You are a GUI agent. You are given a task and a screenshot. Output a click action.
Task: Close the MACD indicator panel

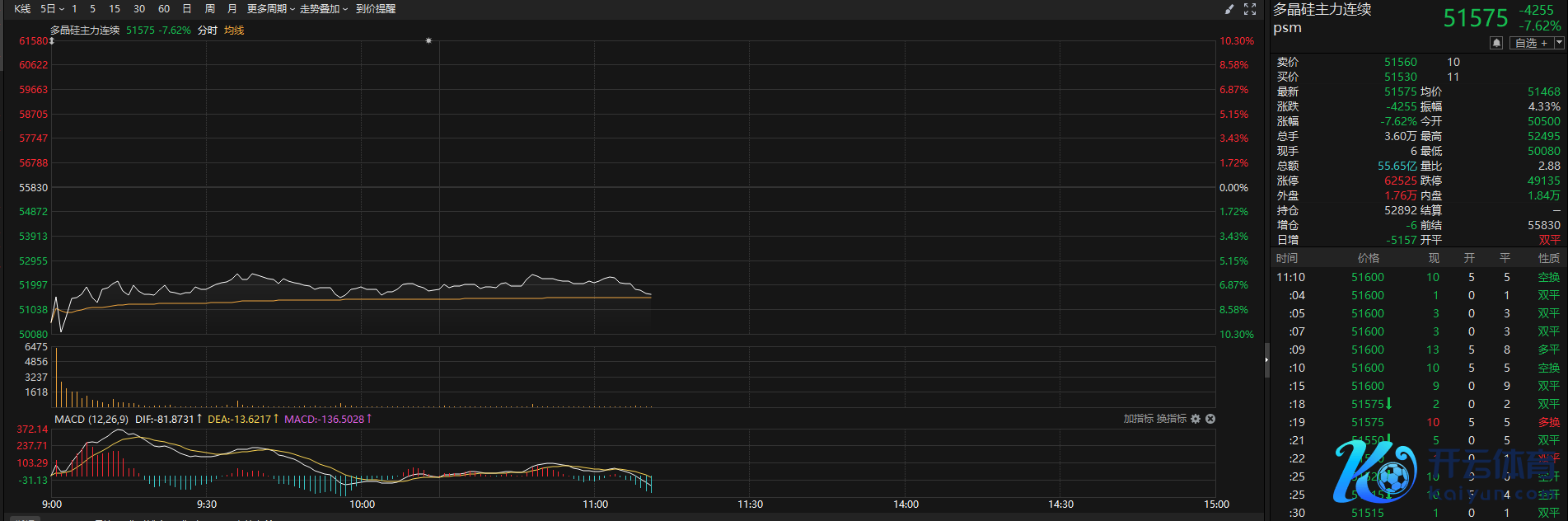1210,419
